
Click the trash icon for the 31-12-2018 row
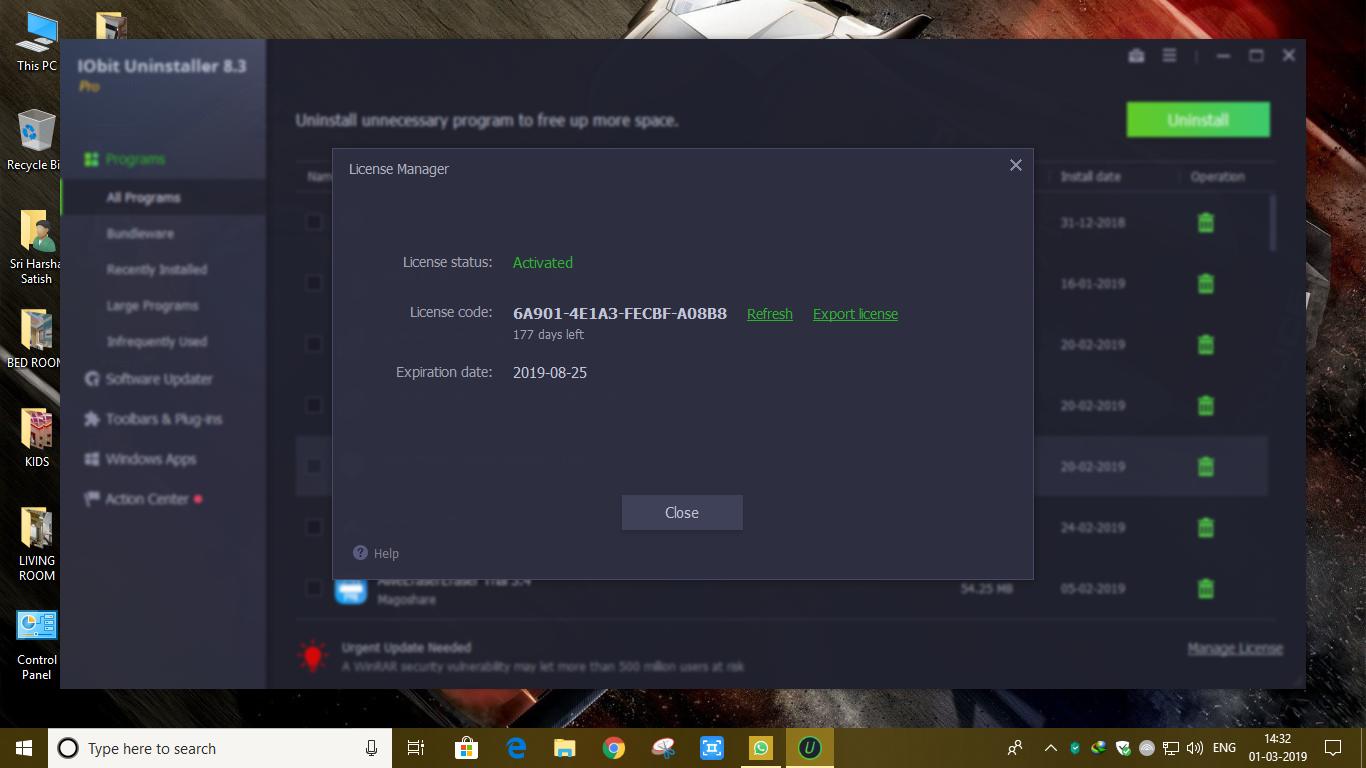click(1206, 222)
